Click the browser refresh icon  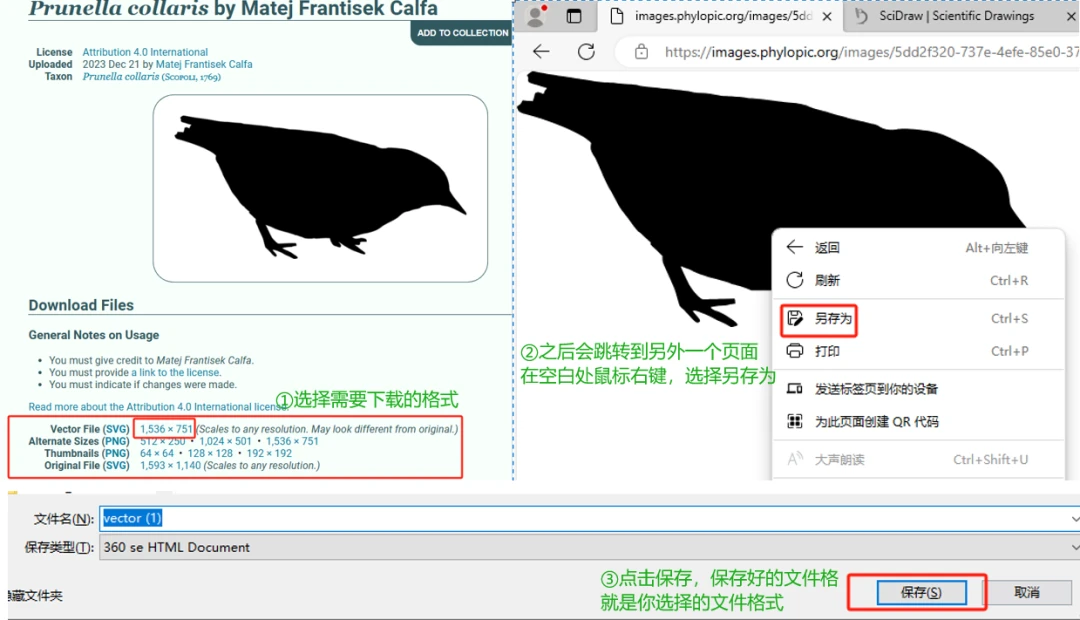point(586,52)
